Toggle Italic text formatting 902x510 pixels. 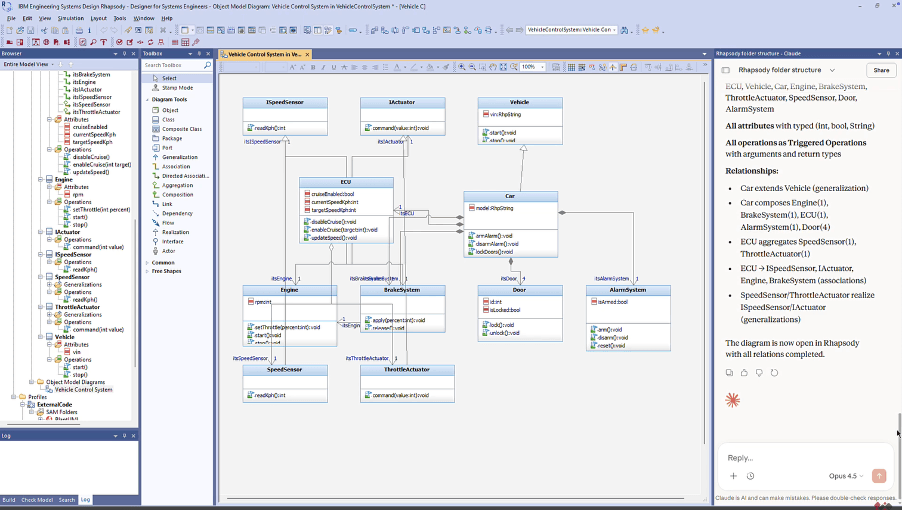point(323,67)
